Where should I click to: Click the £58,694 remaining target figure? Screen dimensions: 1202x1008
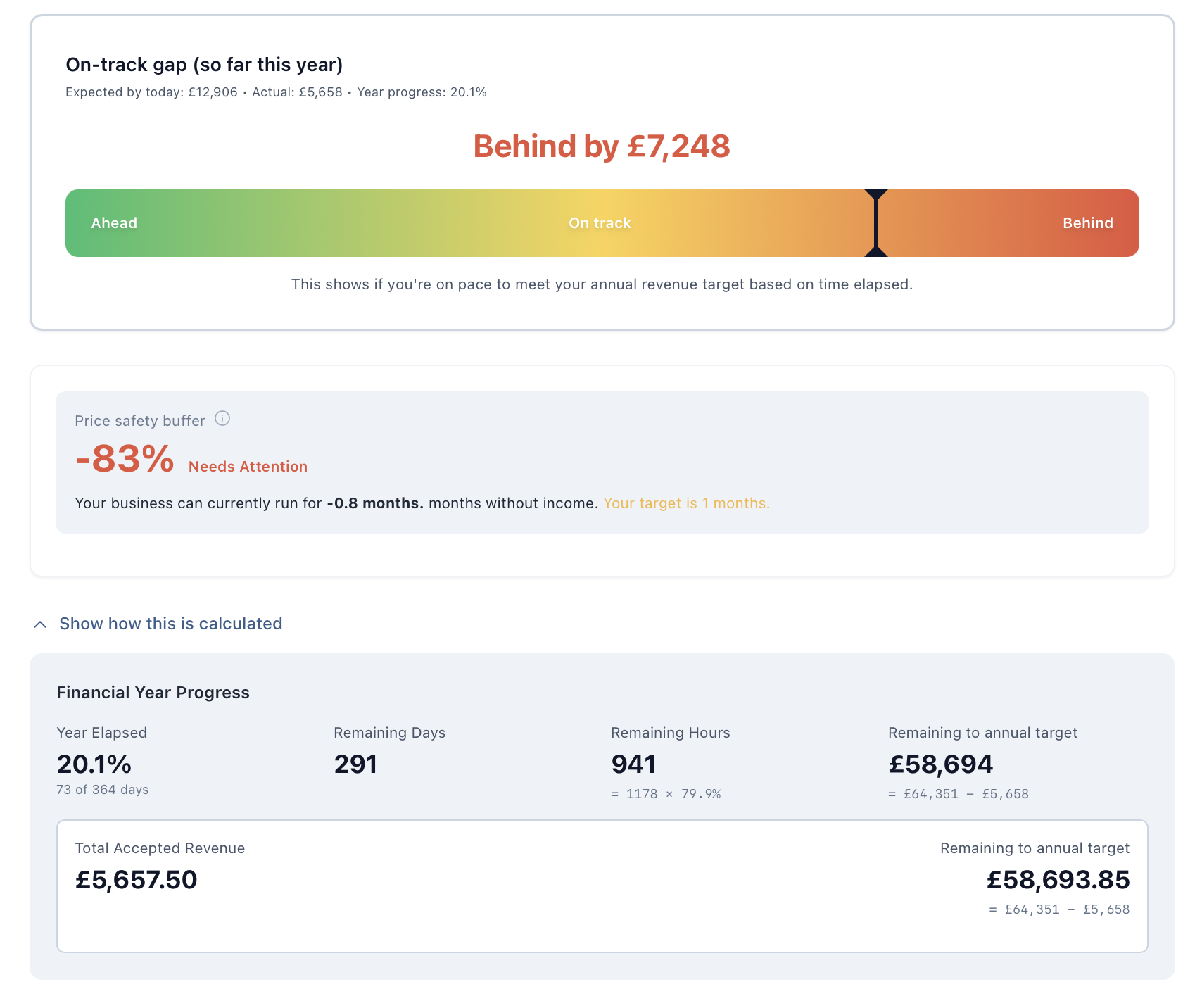(x=941, y=764)
